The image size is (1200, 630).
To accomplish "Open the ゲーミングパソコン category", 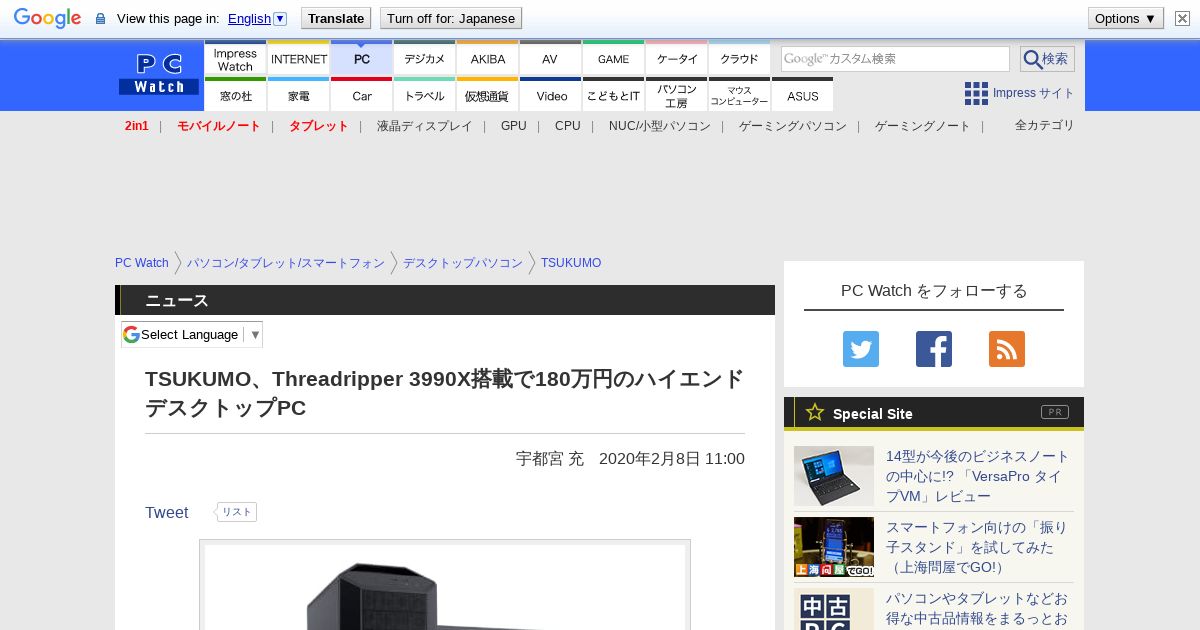I will point(793,126).
